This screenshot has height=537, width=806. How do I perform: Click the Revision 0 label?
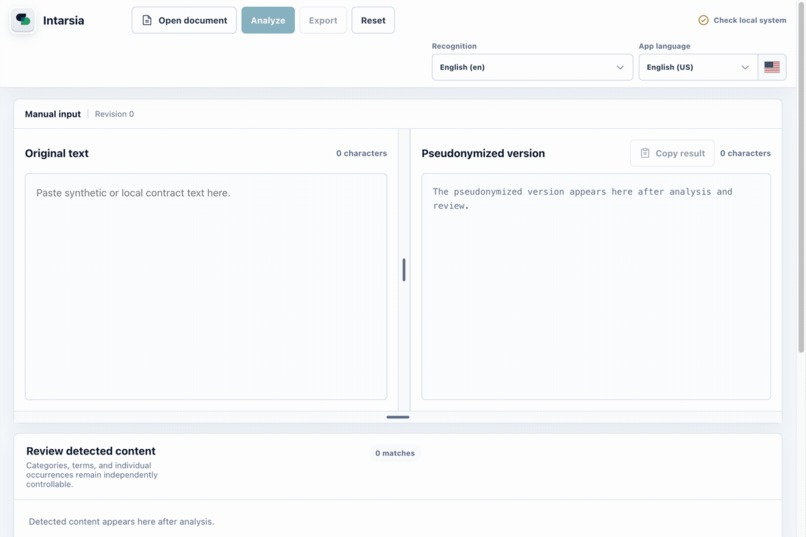coord(114,114)
